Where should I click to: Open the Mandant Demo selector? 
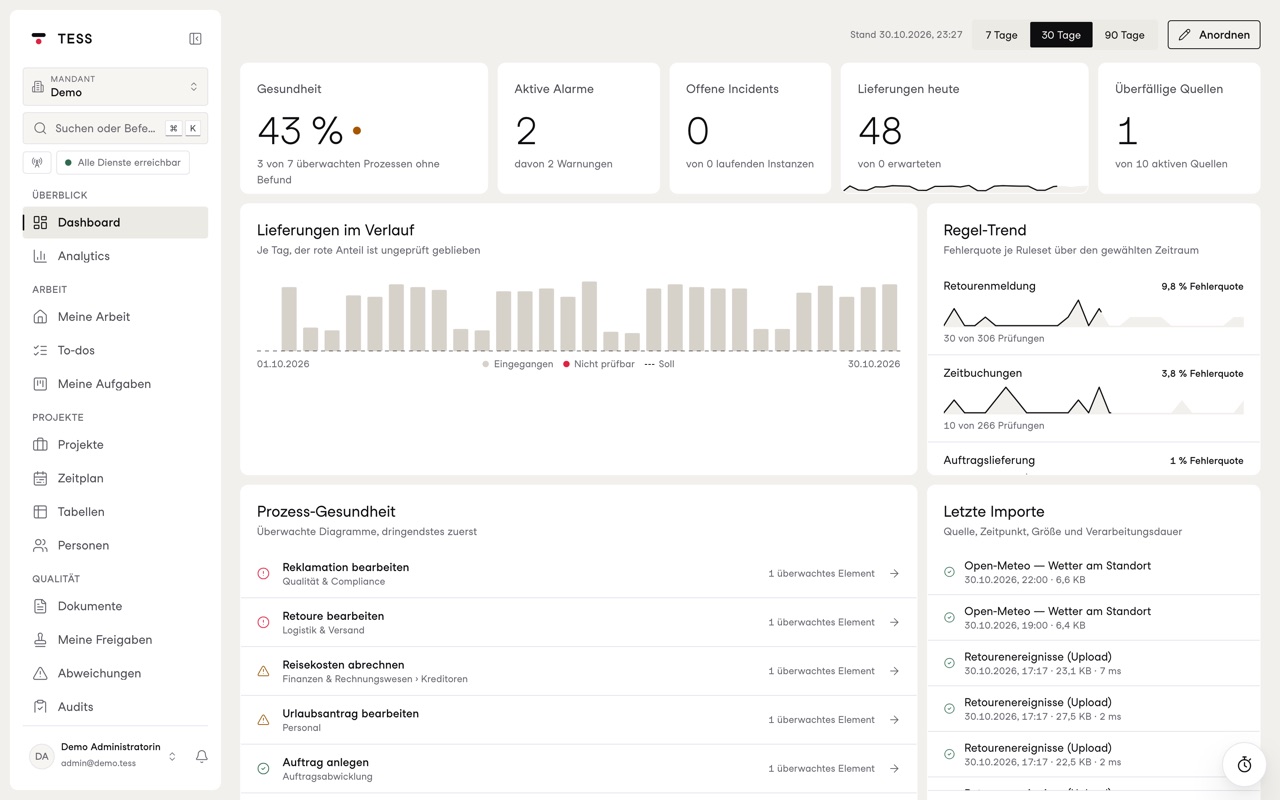[115, 86]
